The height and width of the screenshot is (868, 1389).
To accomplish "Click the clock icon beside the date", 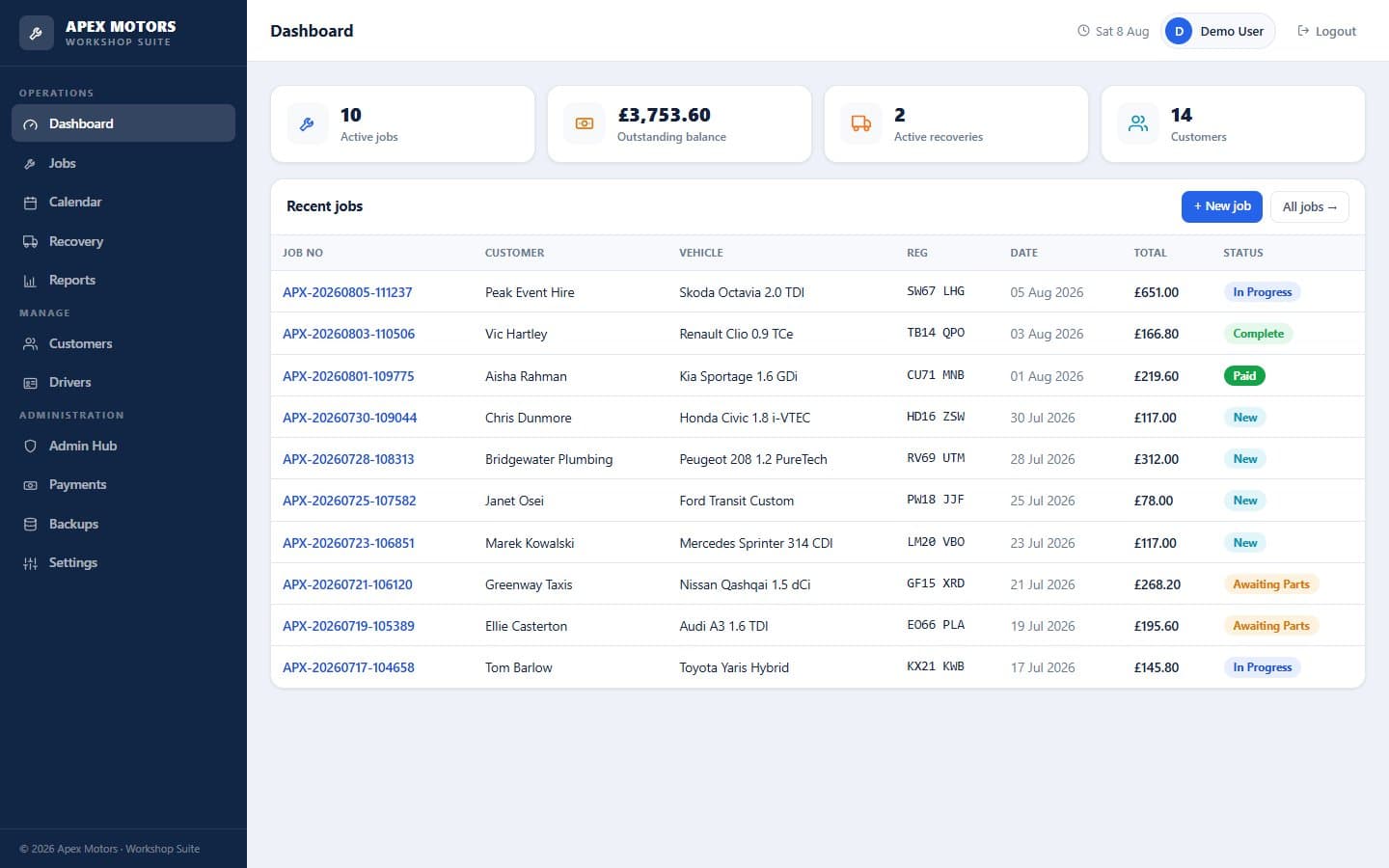I will 1083,31.
